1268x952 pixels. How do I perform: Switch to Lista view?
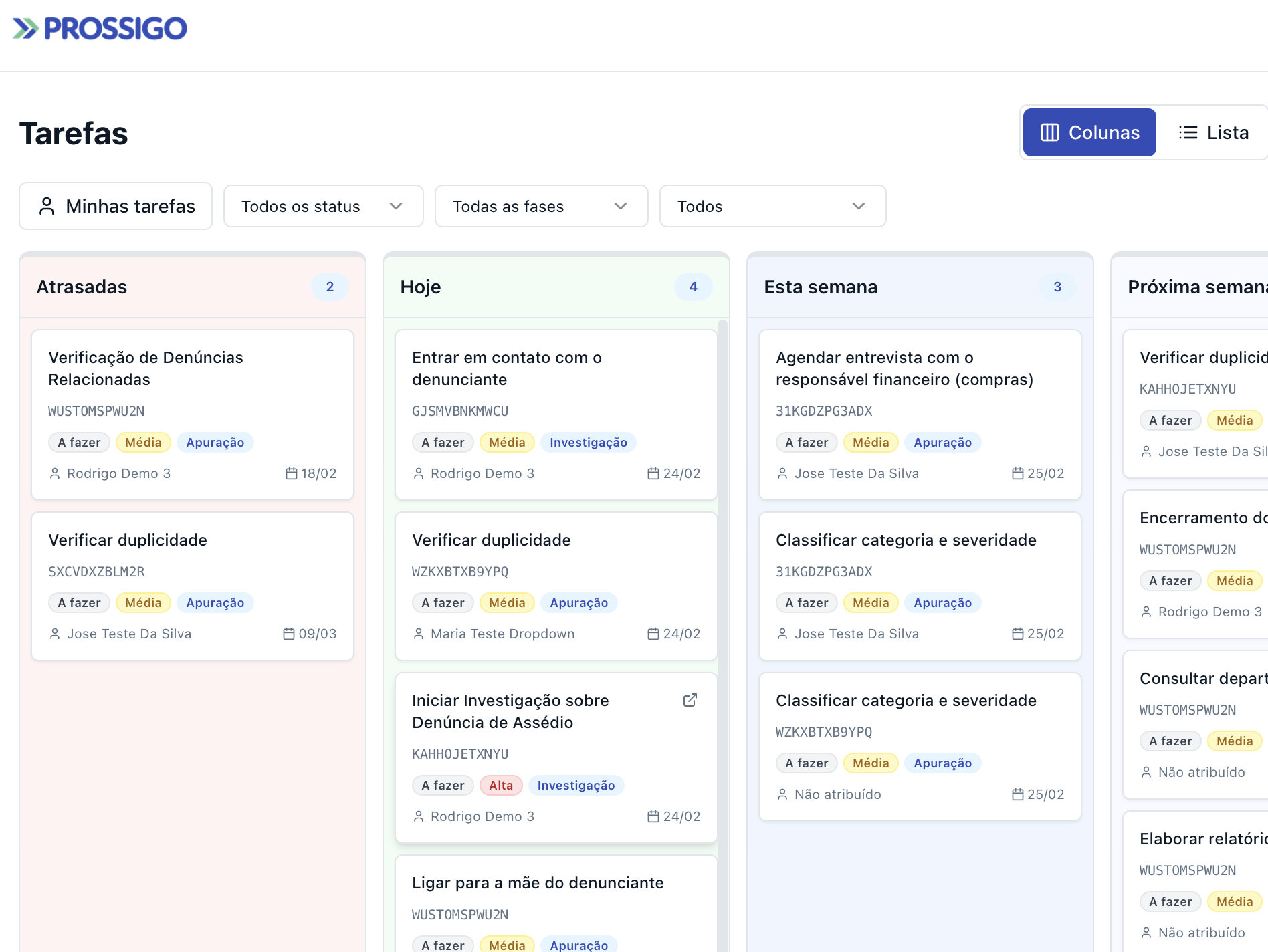(x=1213, y=132)
